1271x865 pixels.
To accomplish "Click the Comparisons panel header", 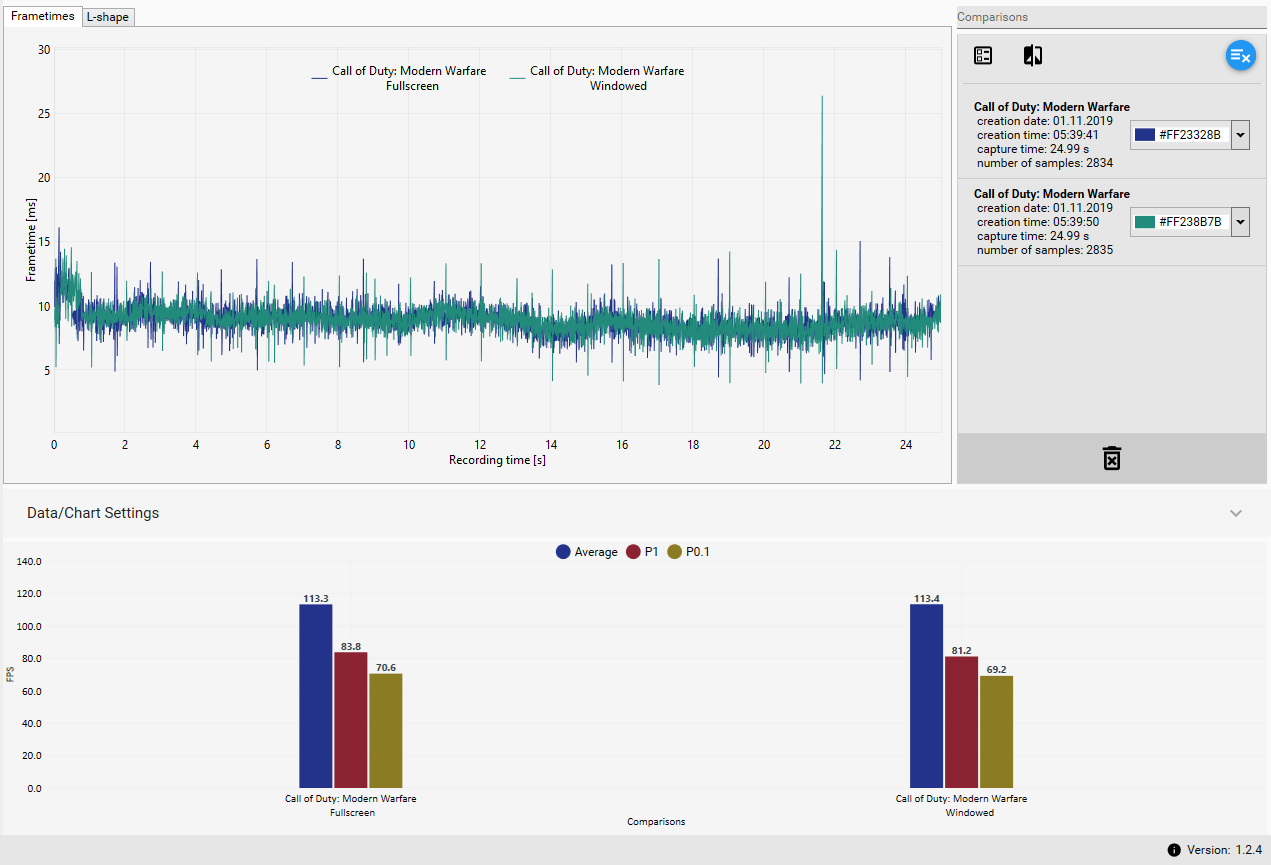I will (x=1111, y=17).
